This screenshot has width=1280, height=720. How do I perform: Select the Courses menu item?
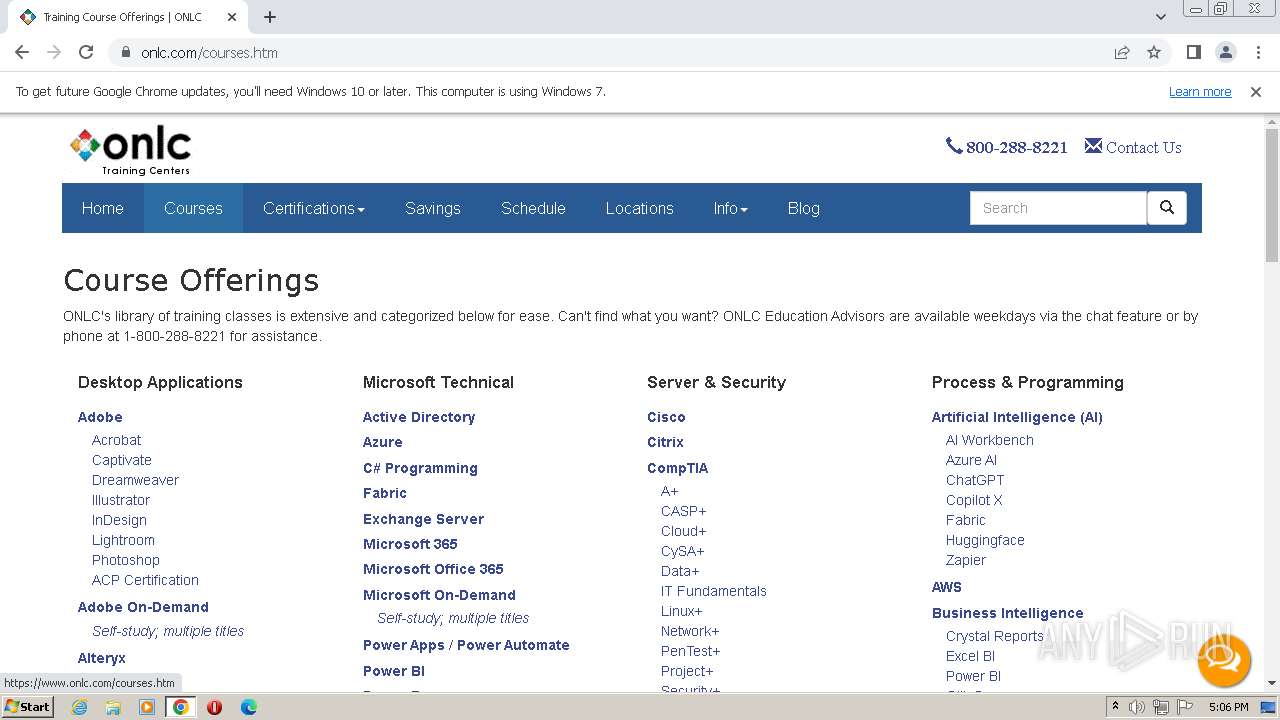coord(193,208)
